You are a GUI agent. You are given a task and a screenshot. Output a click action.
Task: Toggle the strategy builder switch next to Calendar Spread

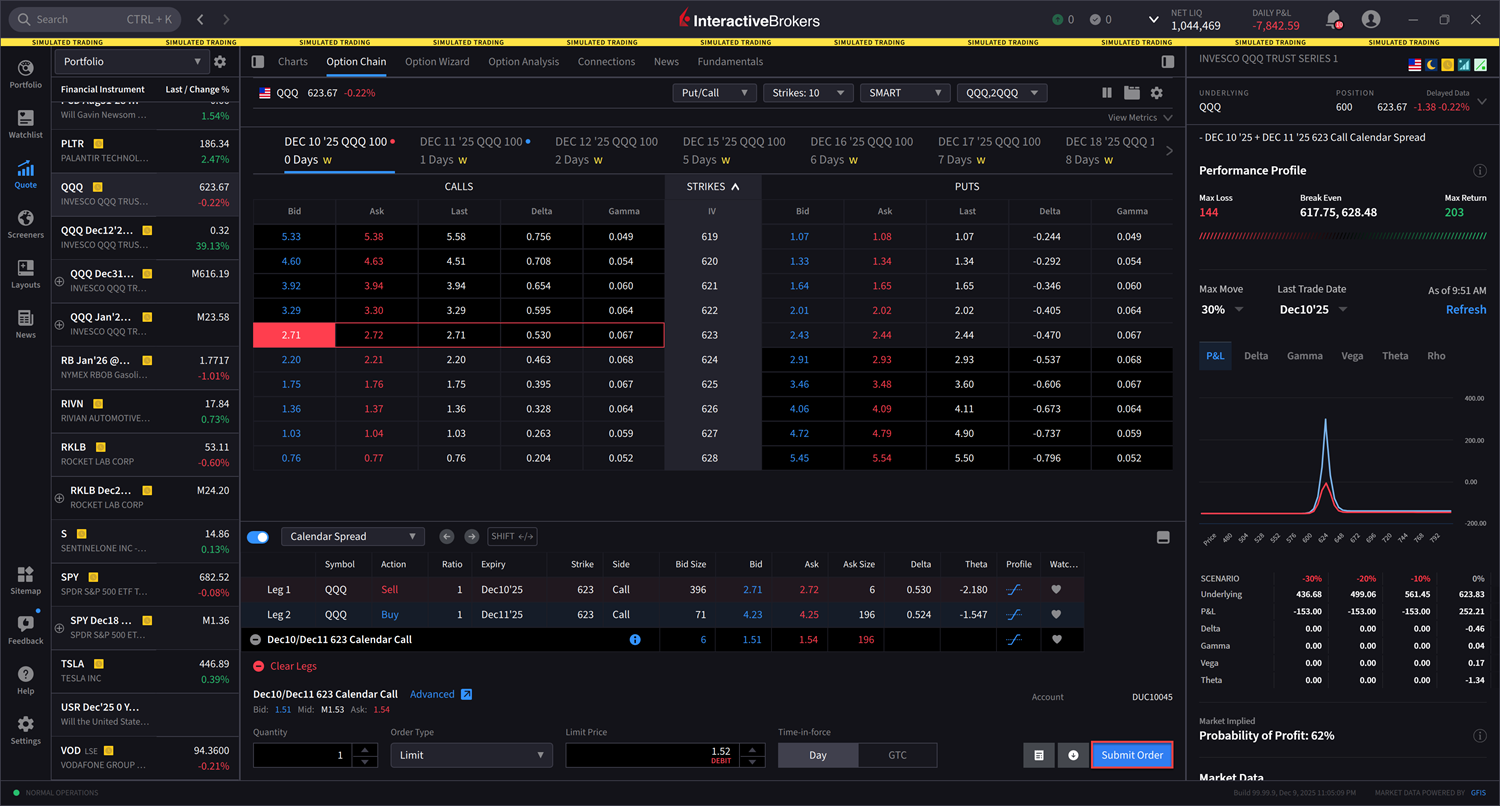point(258,536)
